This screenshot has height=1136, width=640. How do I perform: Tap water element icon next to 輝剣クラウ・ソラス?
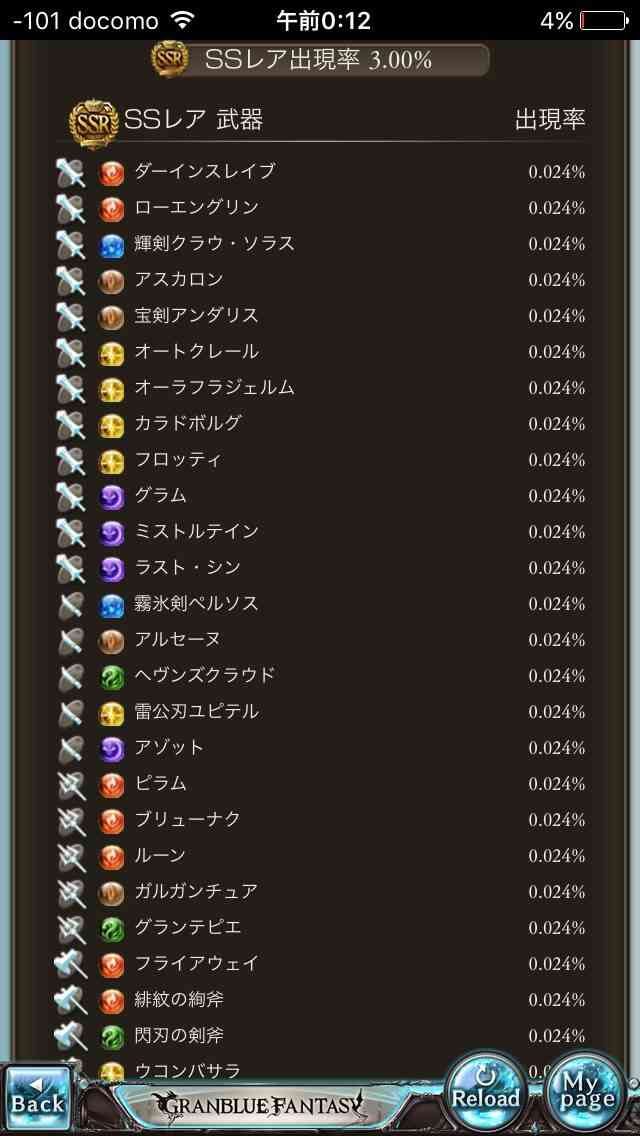click(x=112, y=244)
